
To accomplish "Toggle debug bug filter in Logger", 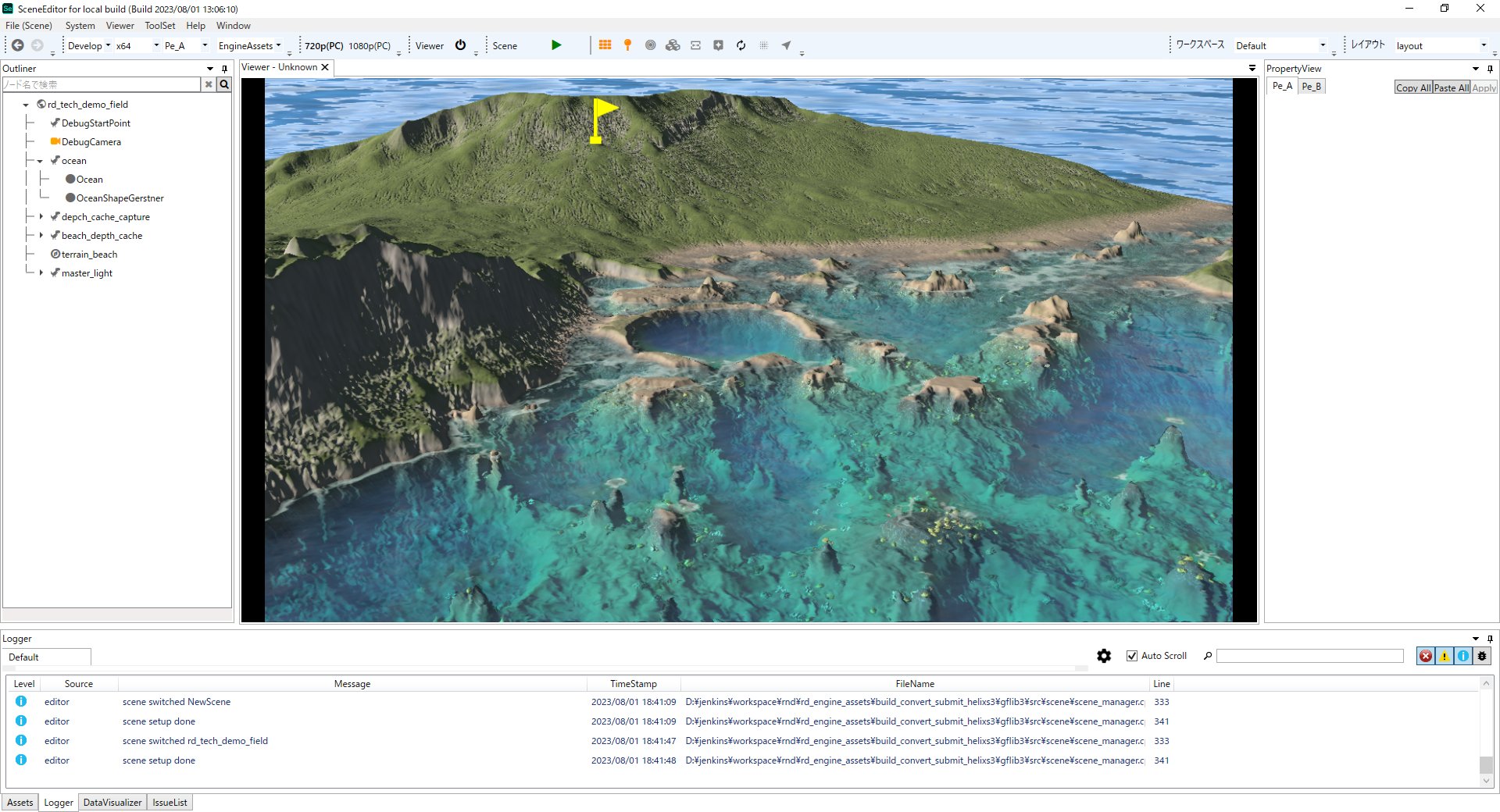I will coord(1481,656).
